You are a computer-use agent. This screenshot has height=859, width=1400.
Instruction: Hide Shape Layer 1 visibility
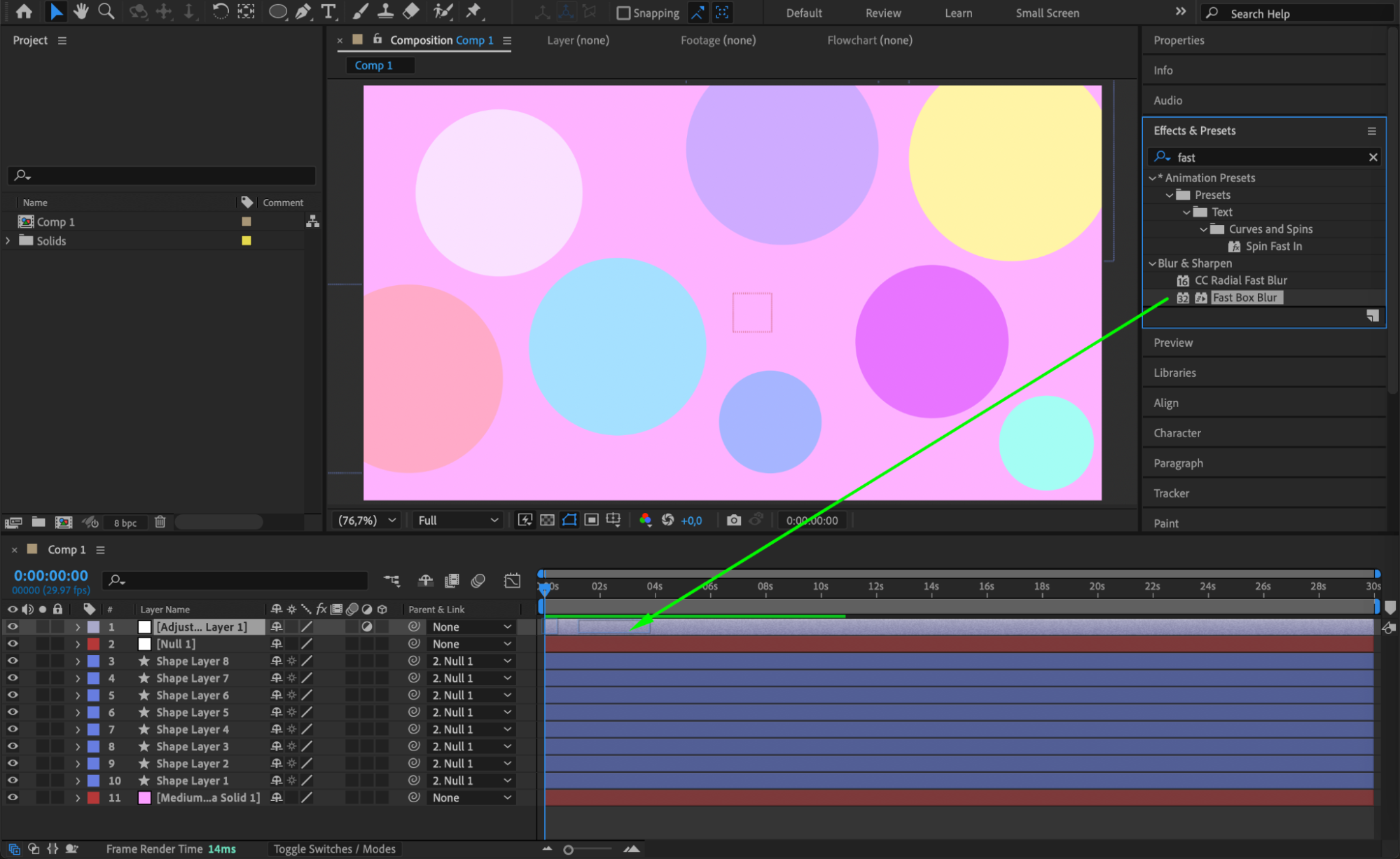point(13,780)
